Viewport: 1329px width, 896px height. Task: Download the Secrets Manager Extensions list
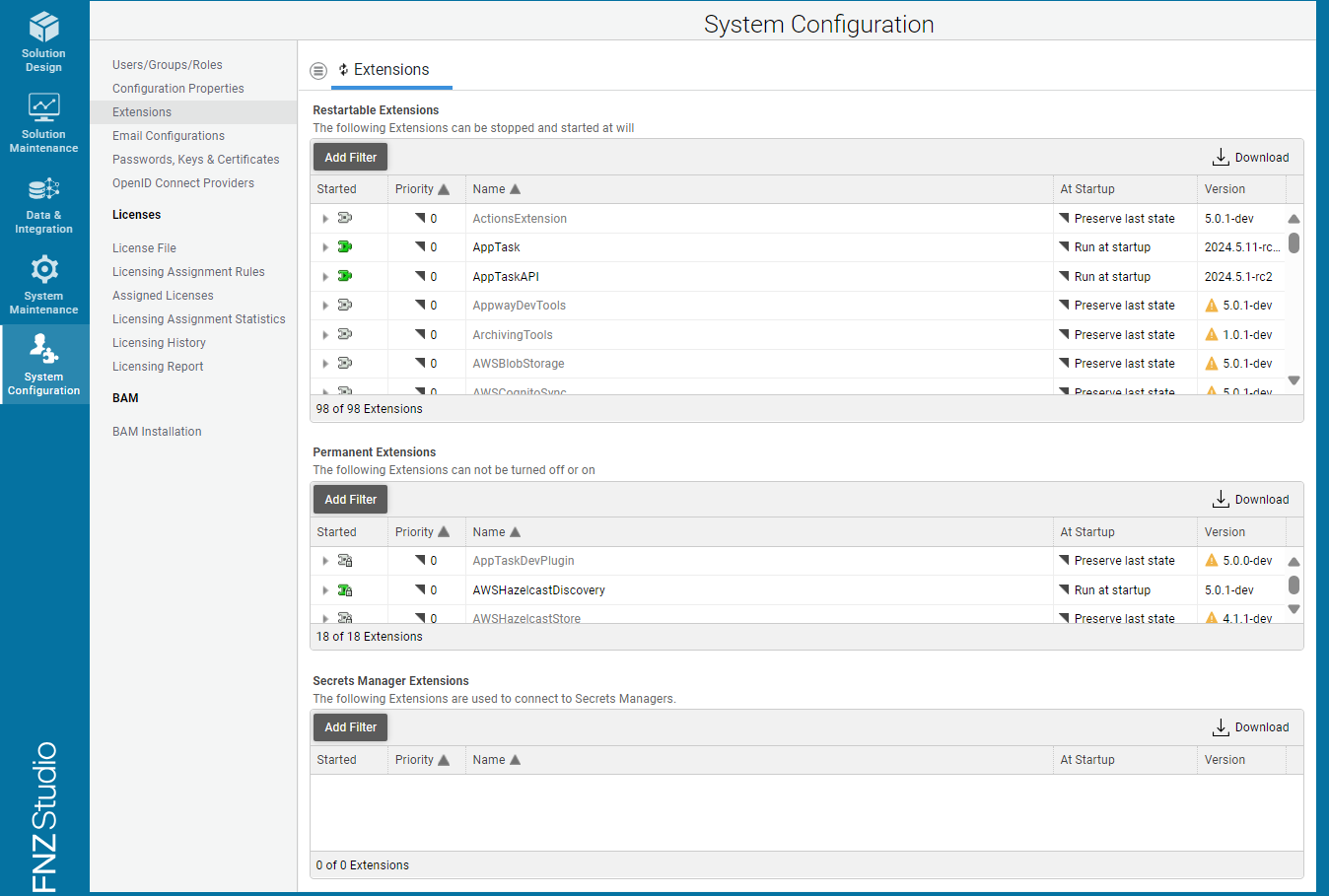tap(1250, 727)
